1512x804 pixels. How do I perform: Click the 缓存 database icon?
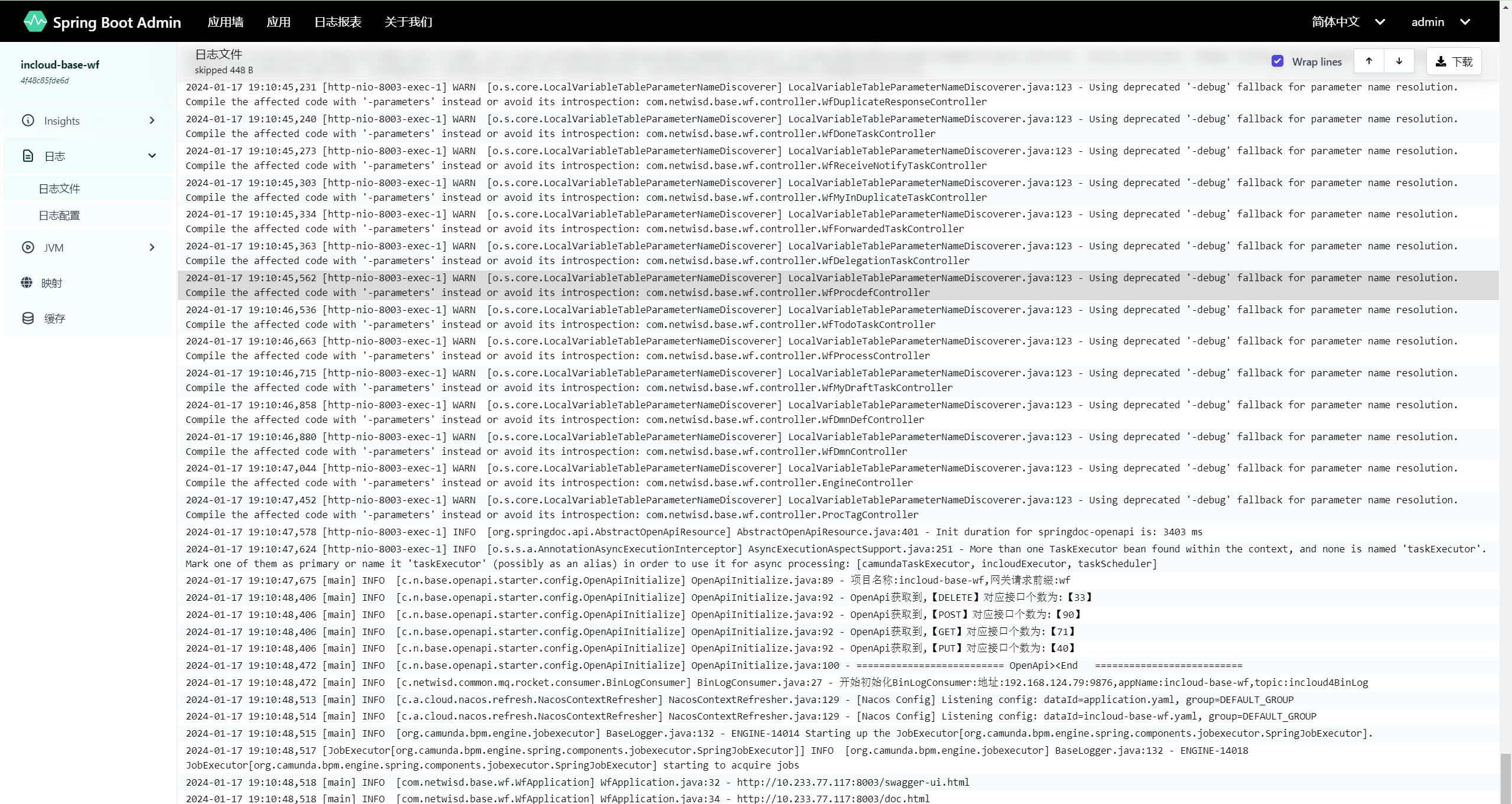tap(28, 318)
